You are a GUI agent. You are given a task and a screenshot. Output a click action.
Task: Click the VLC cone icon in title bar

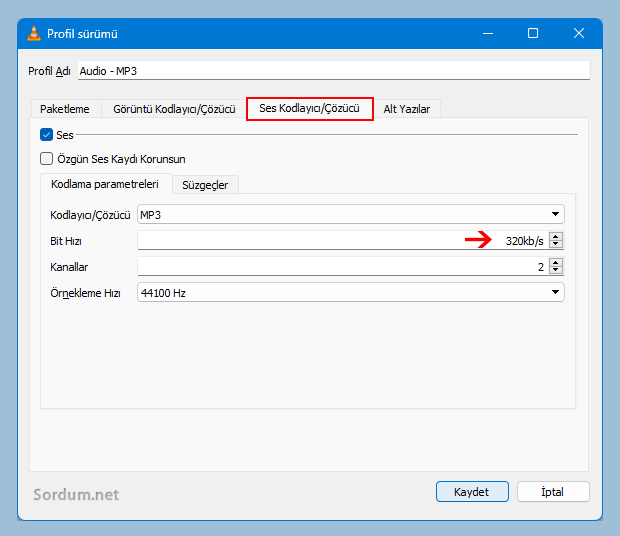pyautogui.click(x=34, y=34)
